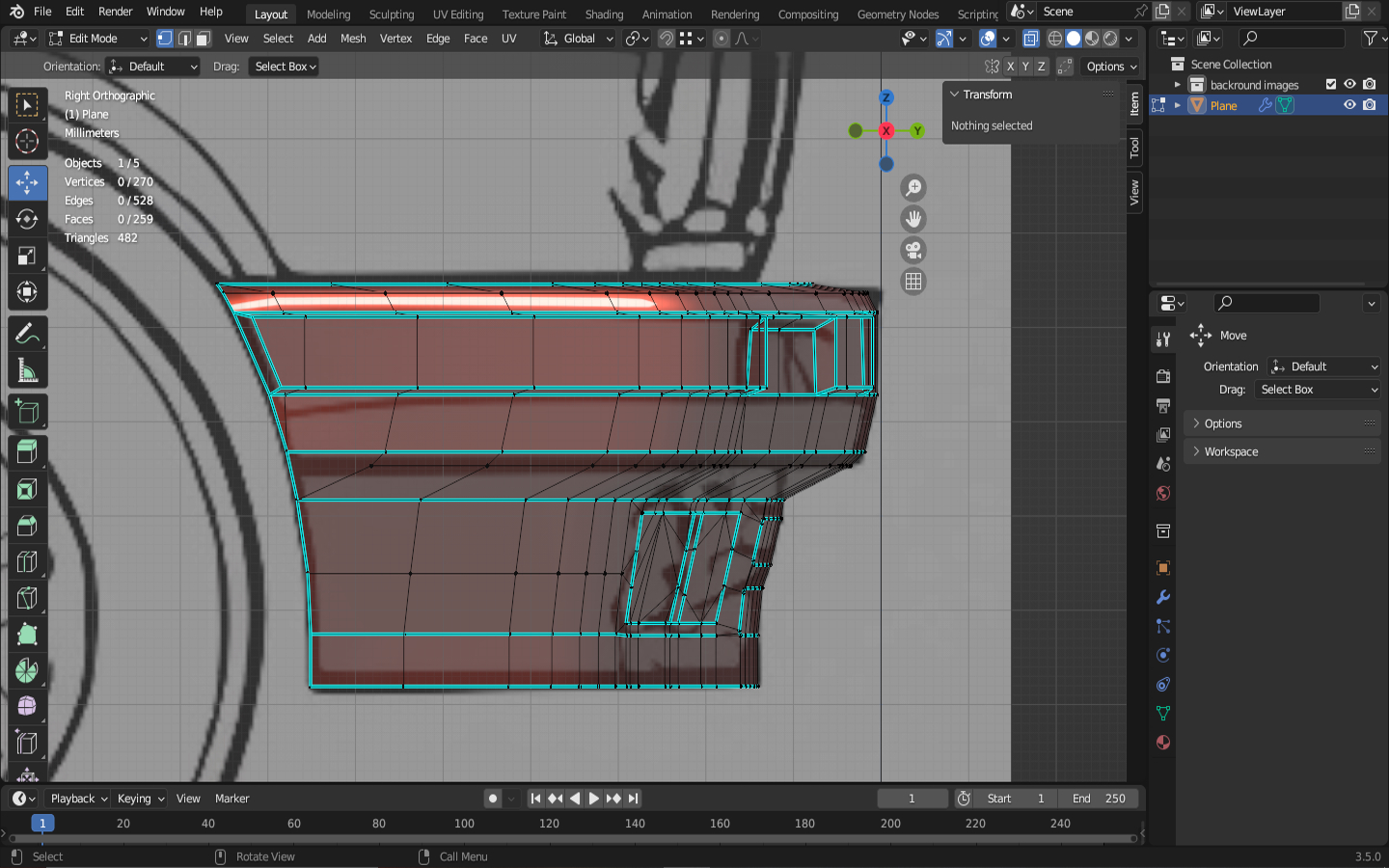Select the Scale tool
This screenshot has width=1389, height=868.
coord(27,256)
